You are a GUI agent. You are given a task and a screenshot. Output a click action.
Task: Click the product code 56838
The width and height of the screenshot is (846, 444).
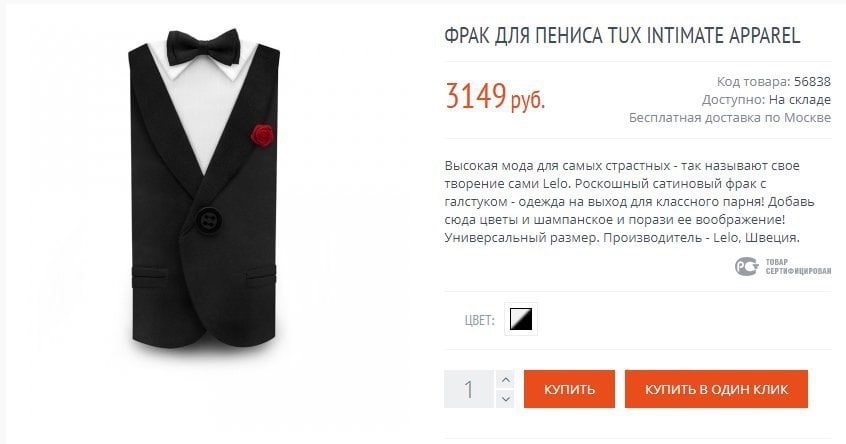812,81
